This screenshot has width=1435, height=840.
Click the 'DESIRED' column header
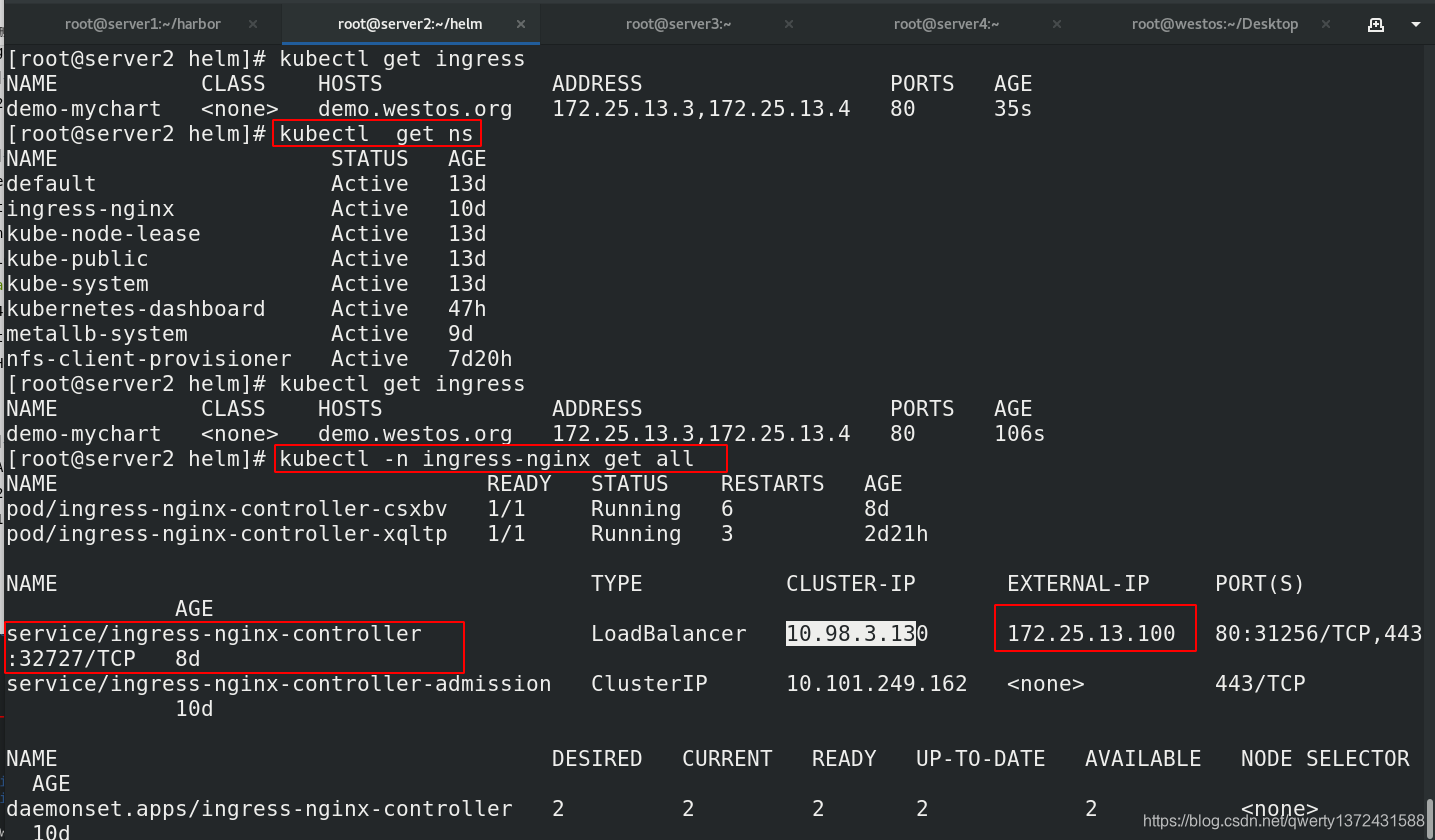click(597, 759)
